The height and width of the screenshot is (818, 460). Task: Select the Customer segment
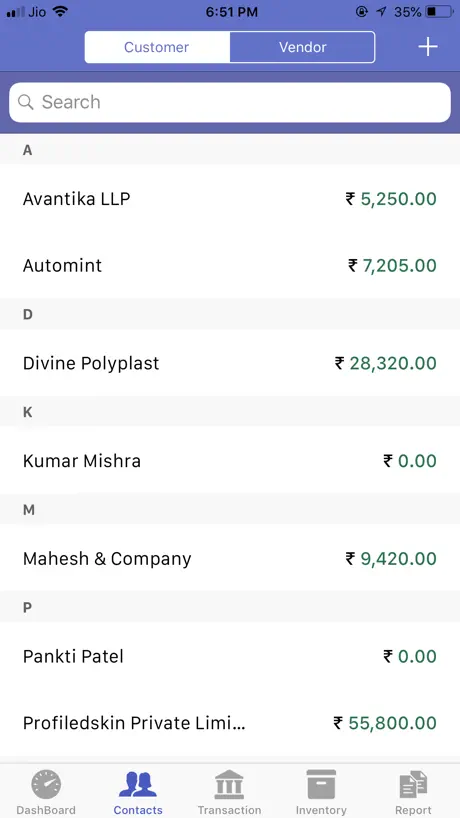pyautogui.click(x=157, y=47)
